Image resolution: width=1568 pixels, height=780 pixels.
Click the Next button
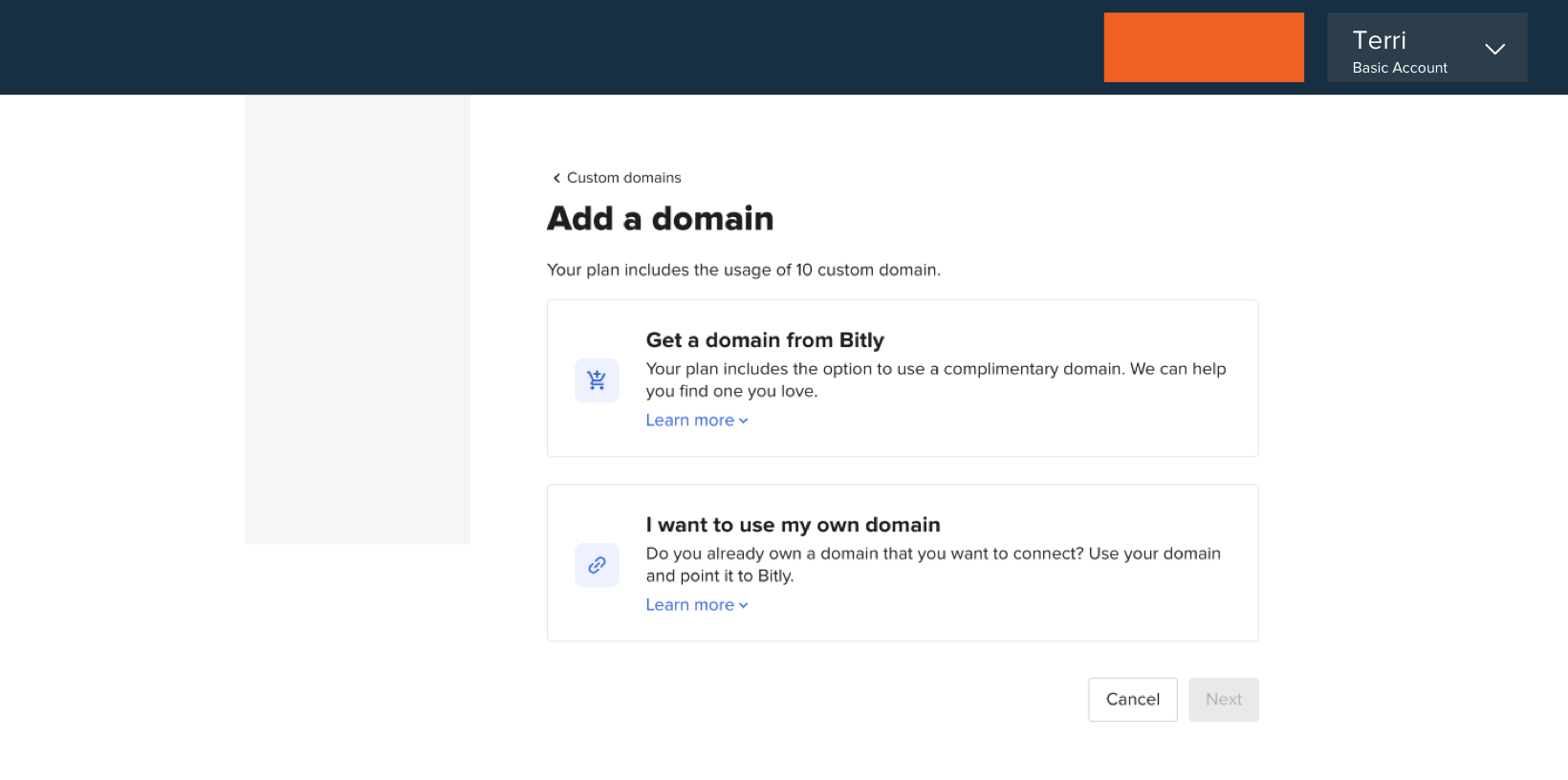(1223, 700)
